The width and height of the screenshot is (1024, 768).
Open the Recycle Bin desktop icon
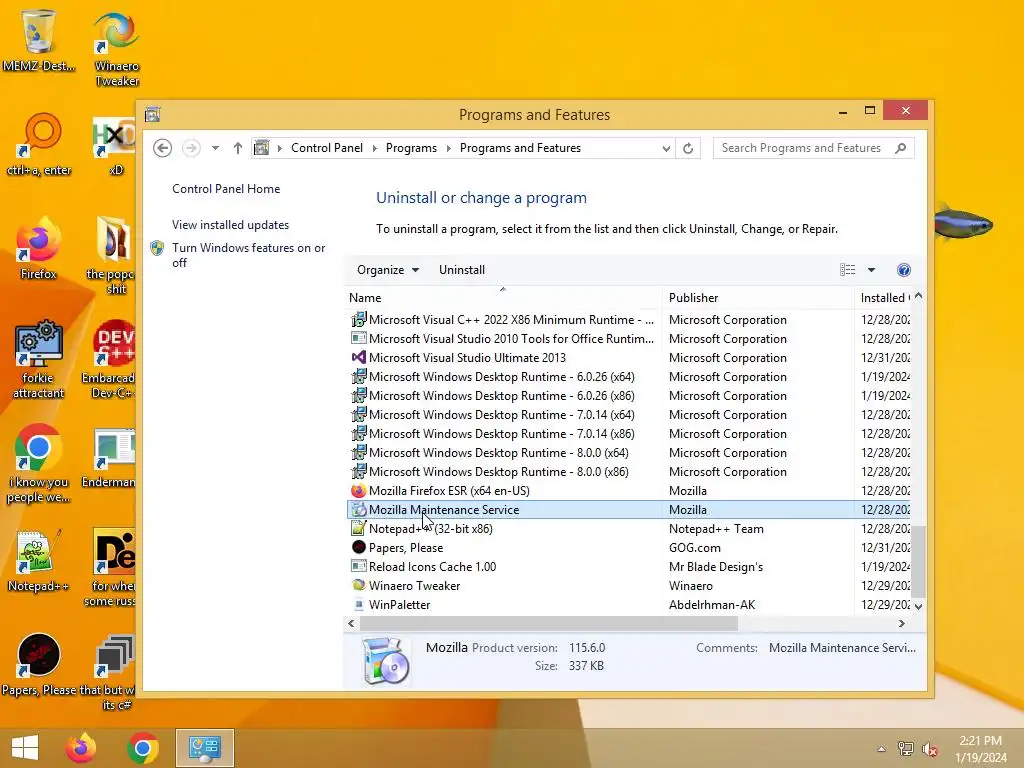click(x=39, y=40)
